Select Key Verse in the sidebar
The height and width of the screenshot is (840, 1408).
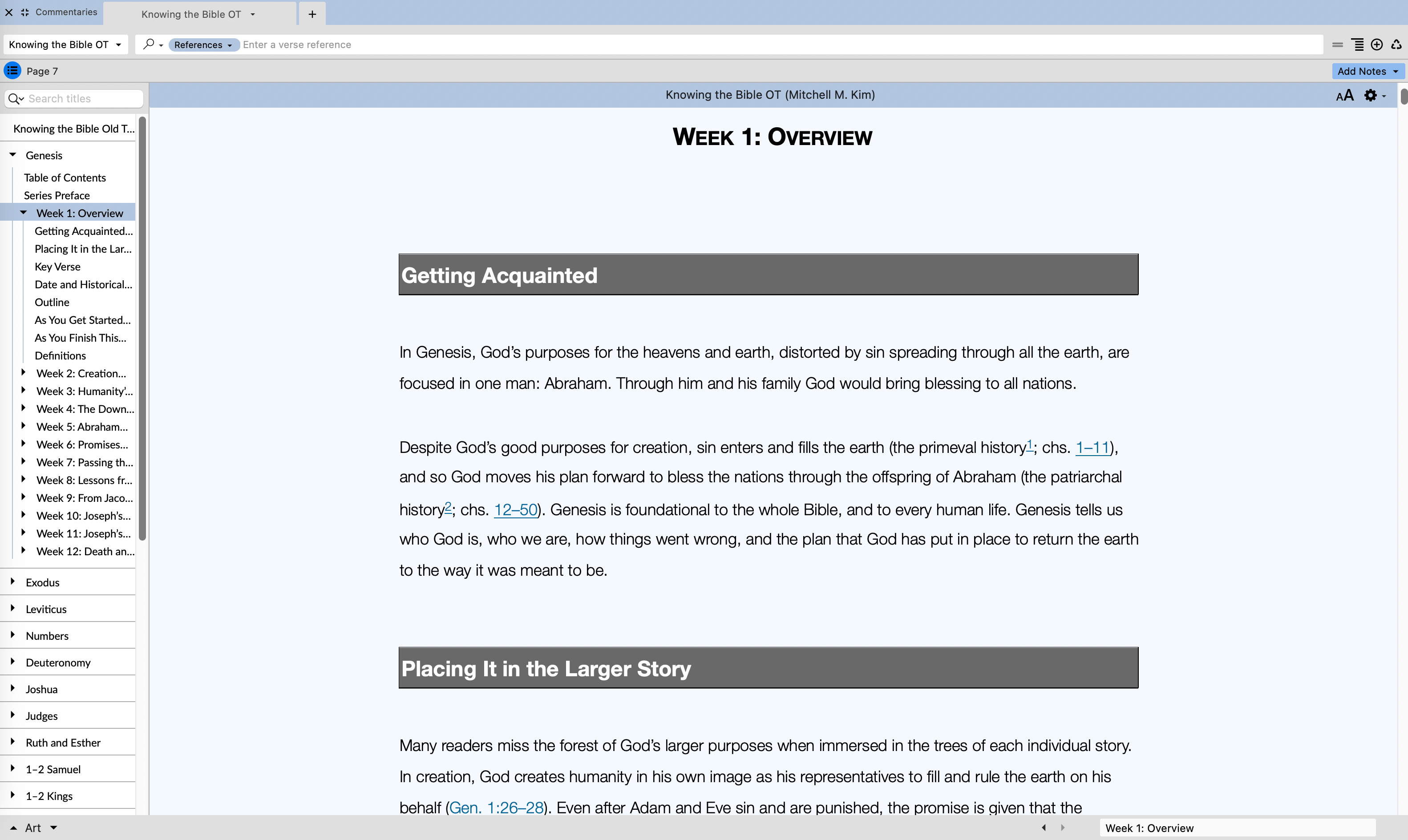(x=57, y=267)
